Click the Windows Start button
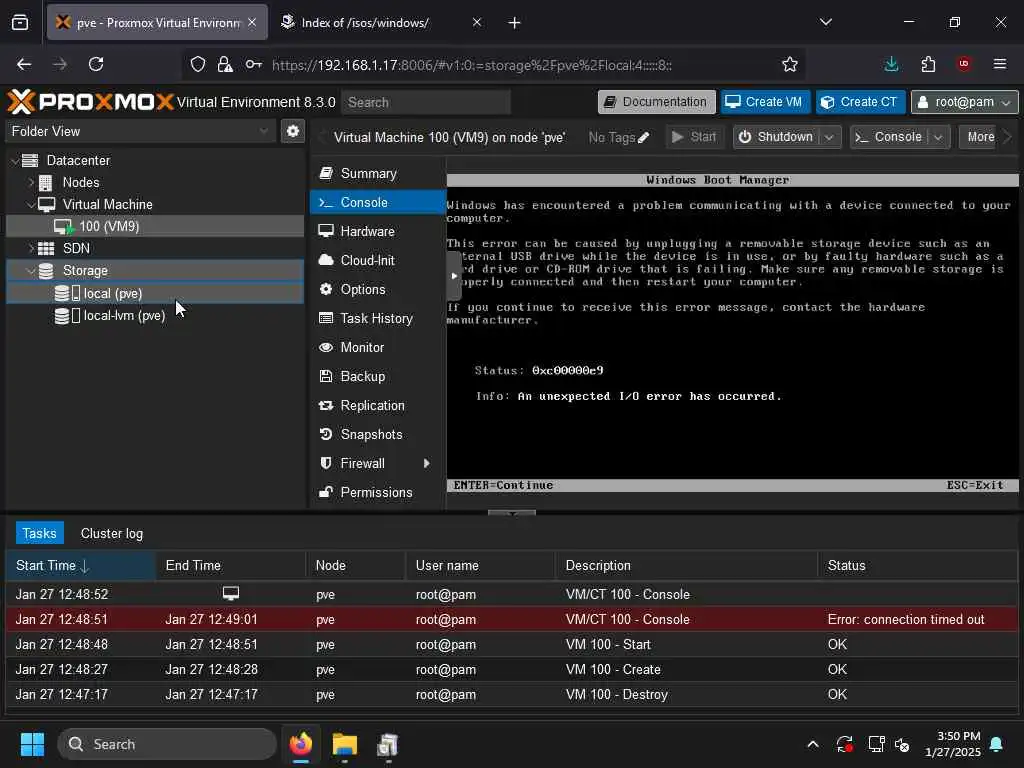The image size is (1024, 768). (32, 744)
